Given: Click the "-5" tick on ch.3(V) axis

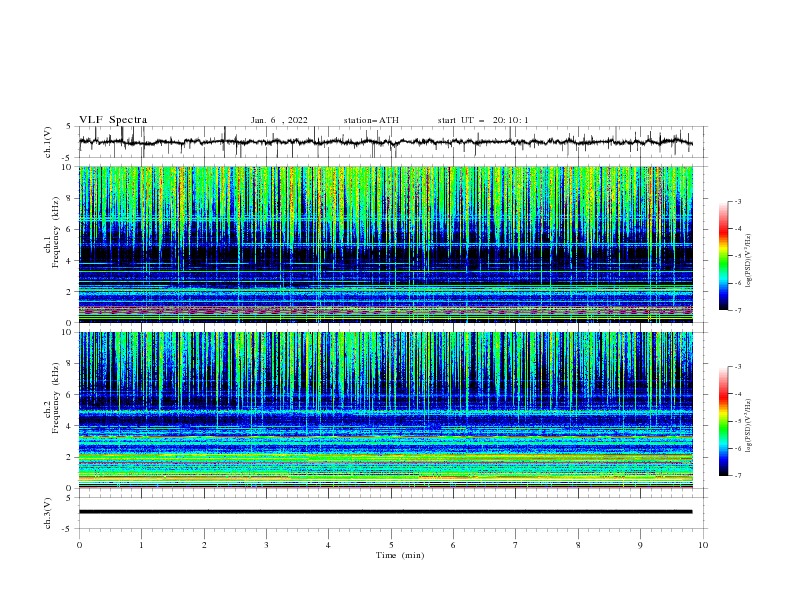Looking at the screenshot, I should coord(68,529).
